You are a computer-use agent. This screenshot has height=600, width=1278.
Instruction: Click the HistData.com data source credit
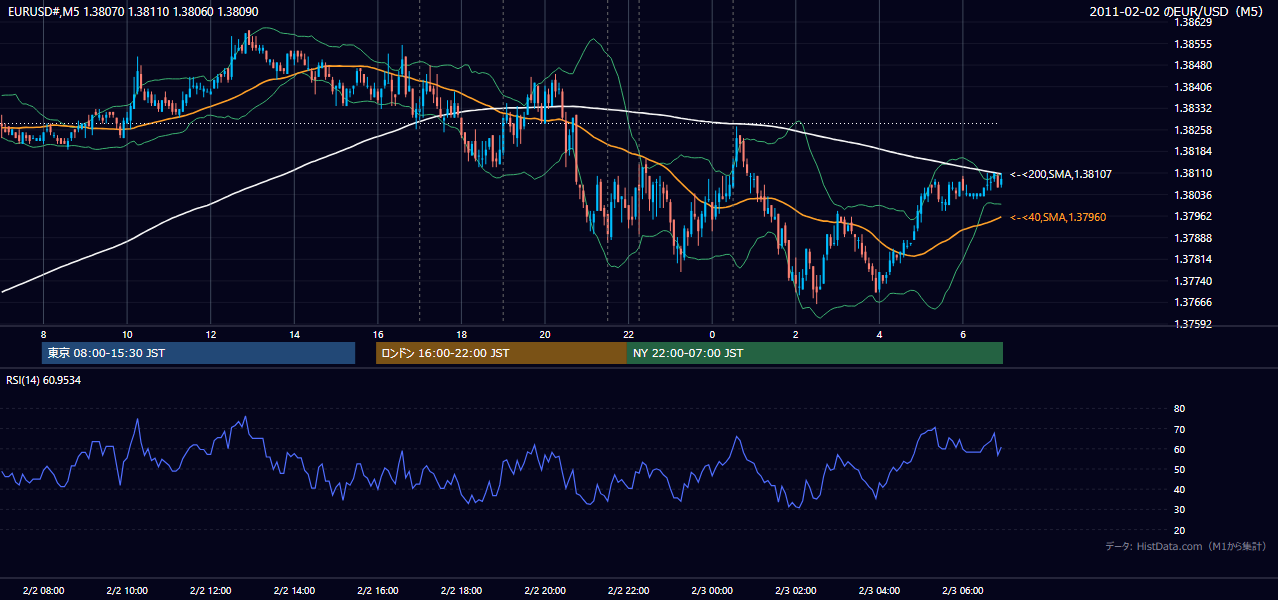(x=1186, y=546)
